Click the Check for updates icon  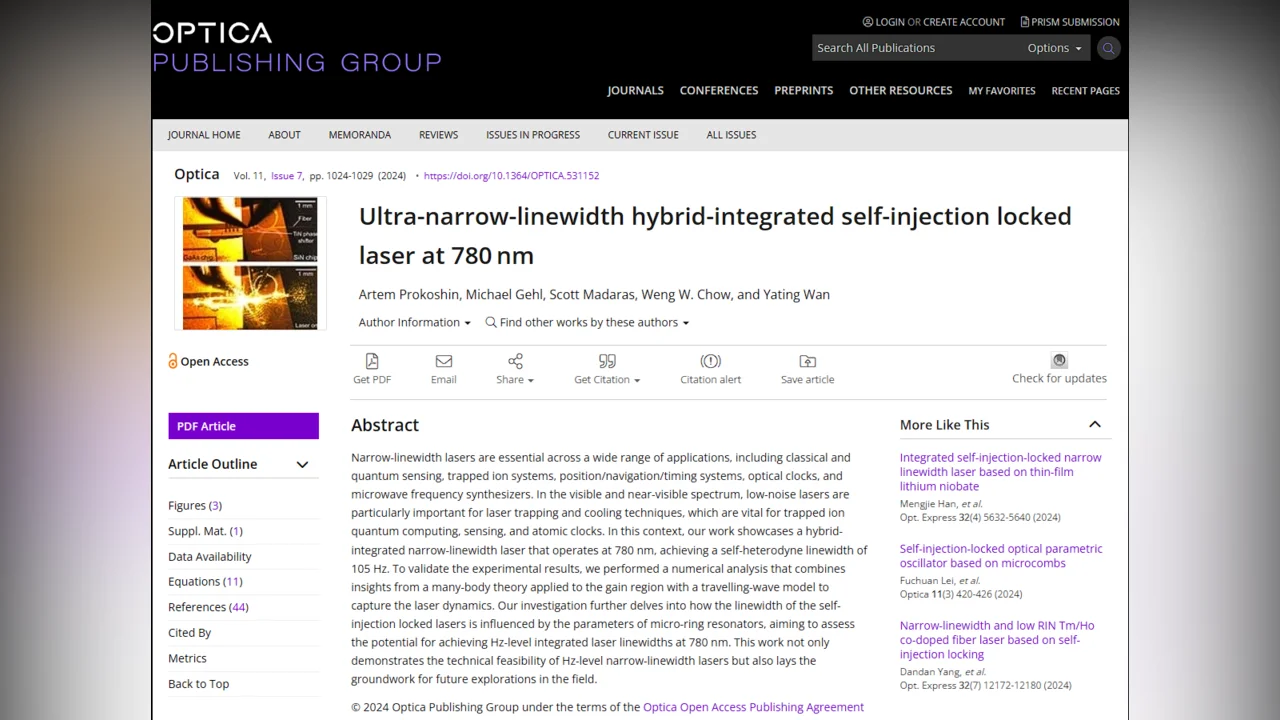click(x=1059, y=360)
